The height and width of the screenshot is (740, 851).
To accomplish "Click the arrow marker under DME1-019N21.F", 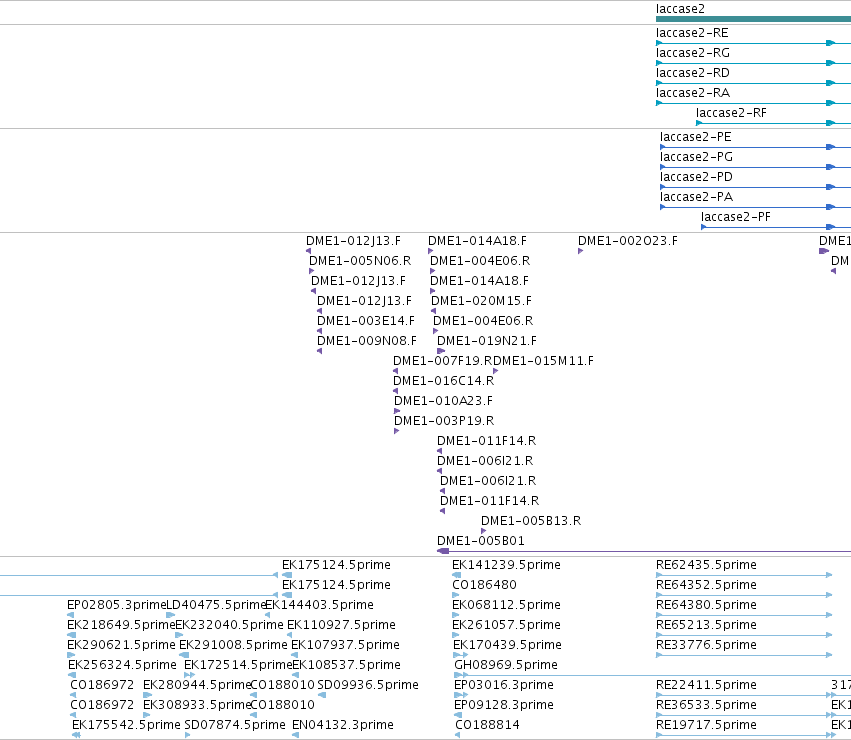I will click(441, 351).
